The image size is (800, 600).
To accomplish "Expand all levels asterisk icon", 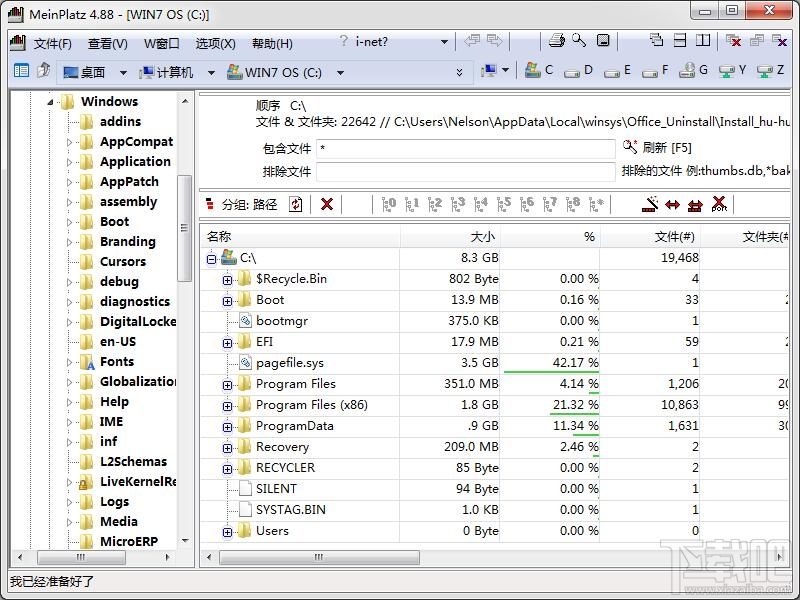I will 596,204.
